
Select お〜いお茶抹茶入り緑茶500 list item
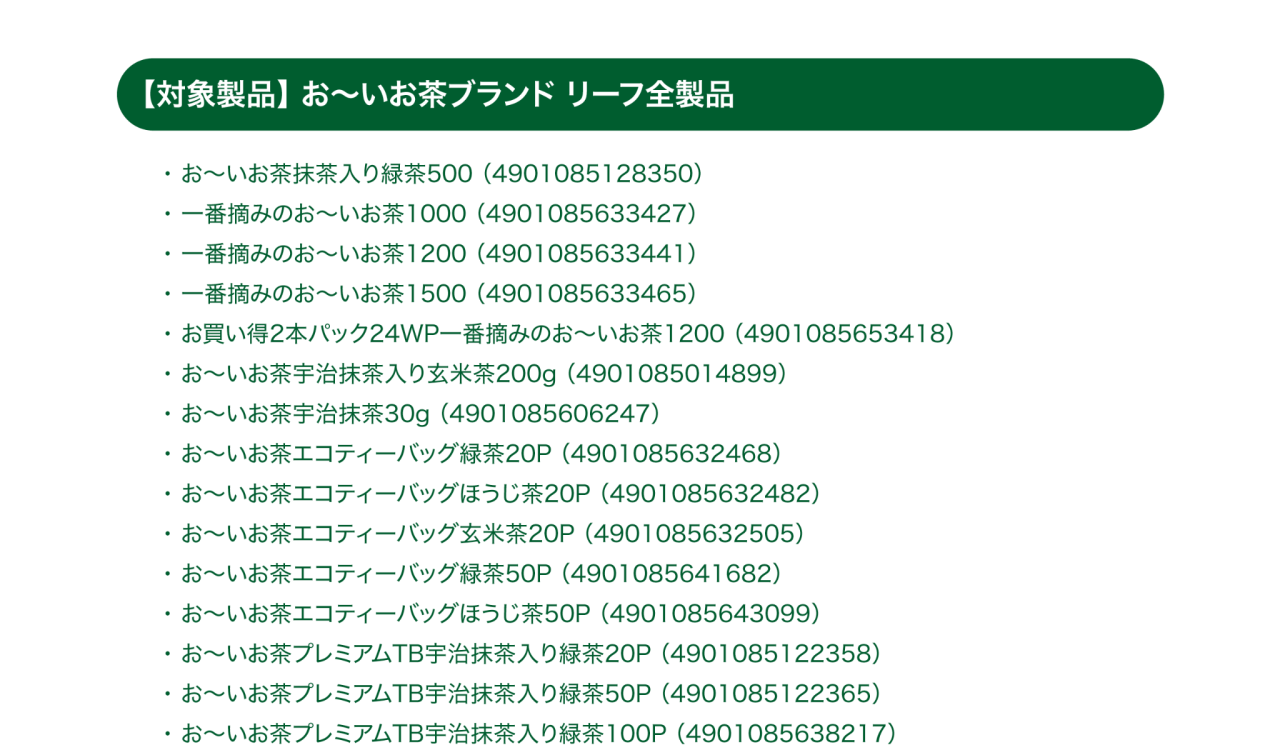[x=434, y=174]
